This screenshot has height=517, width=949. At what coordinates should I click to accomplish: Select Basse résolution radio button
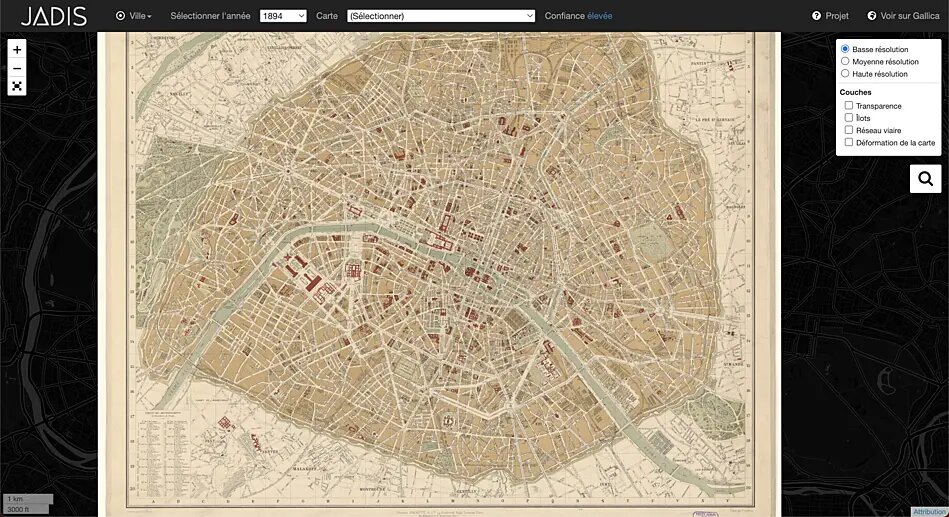click(845, 49)
